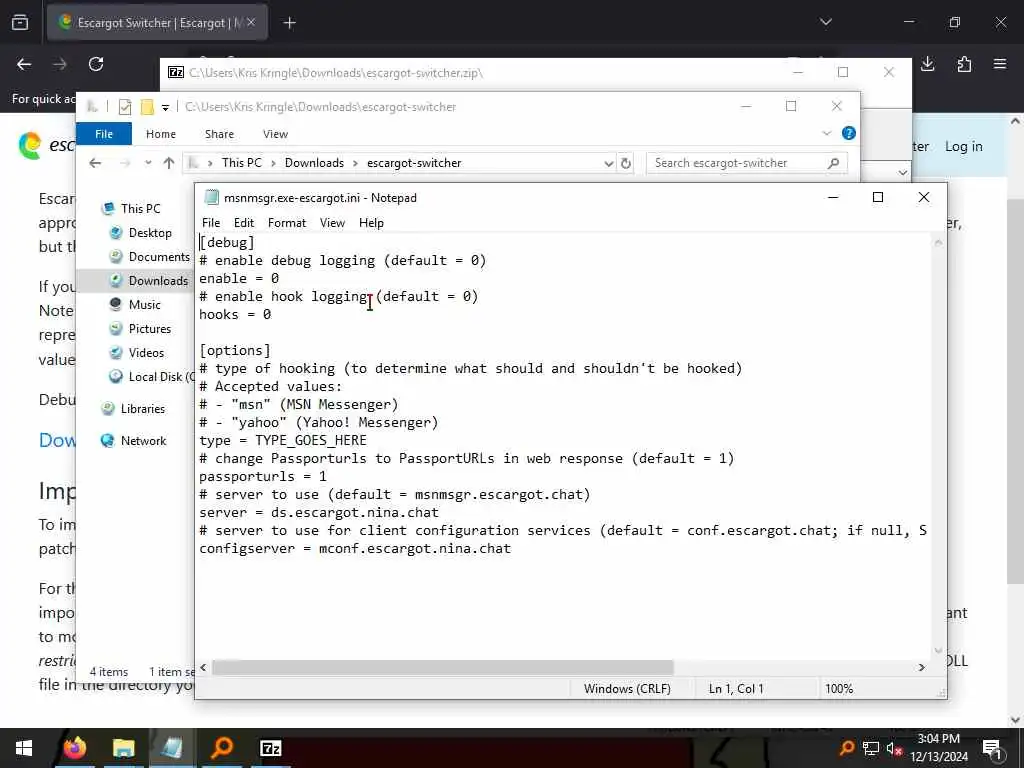Open Notepad's View menu
The image size is (1024, 768).
(x=332, y=223)
